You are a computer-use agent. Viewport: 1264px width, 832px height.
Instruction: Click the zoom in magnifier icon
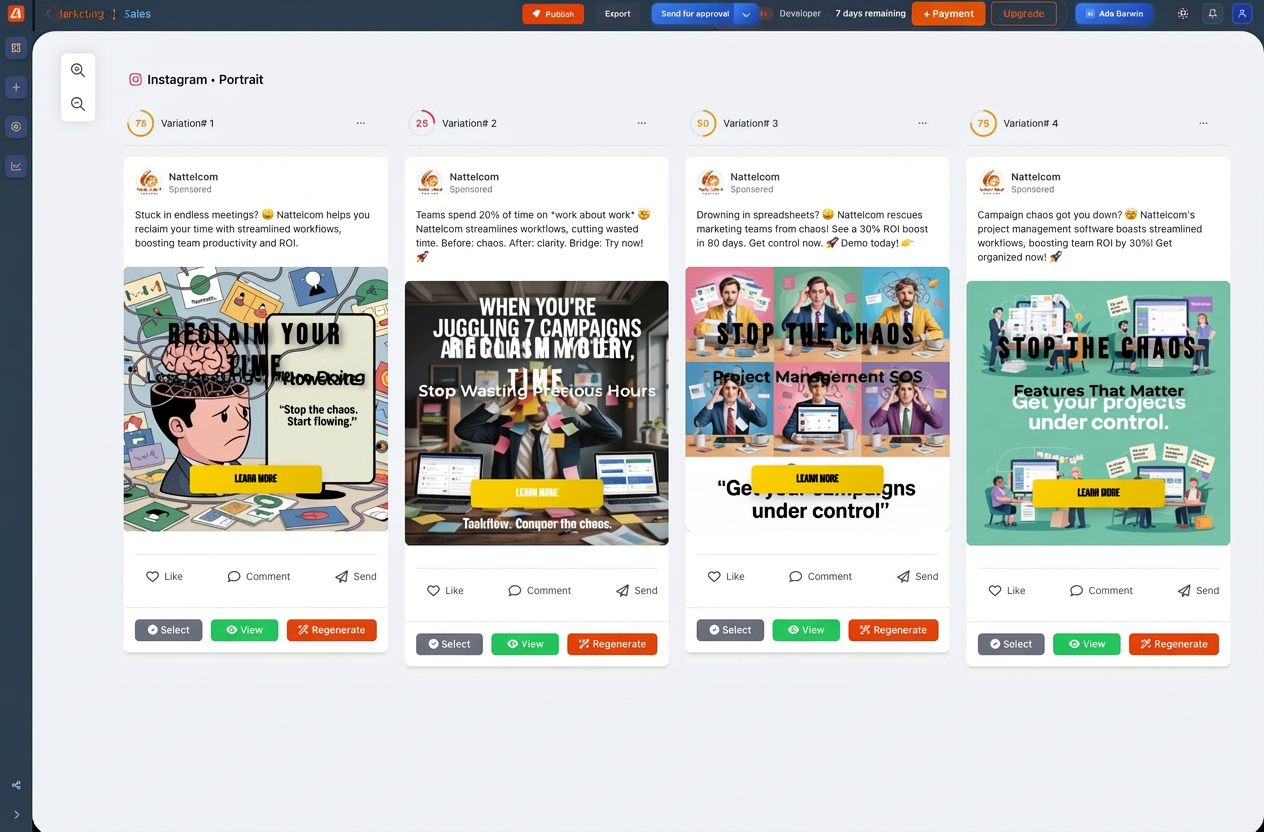pyautogui.click(x=78, y=70)
